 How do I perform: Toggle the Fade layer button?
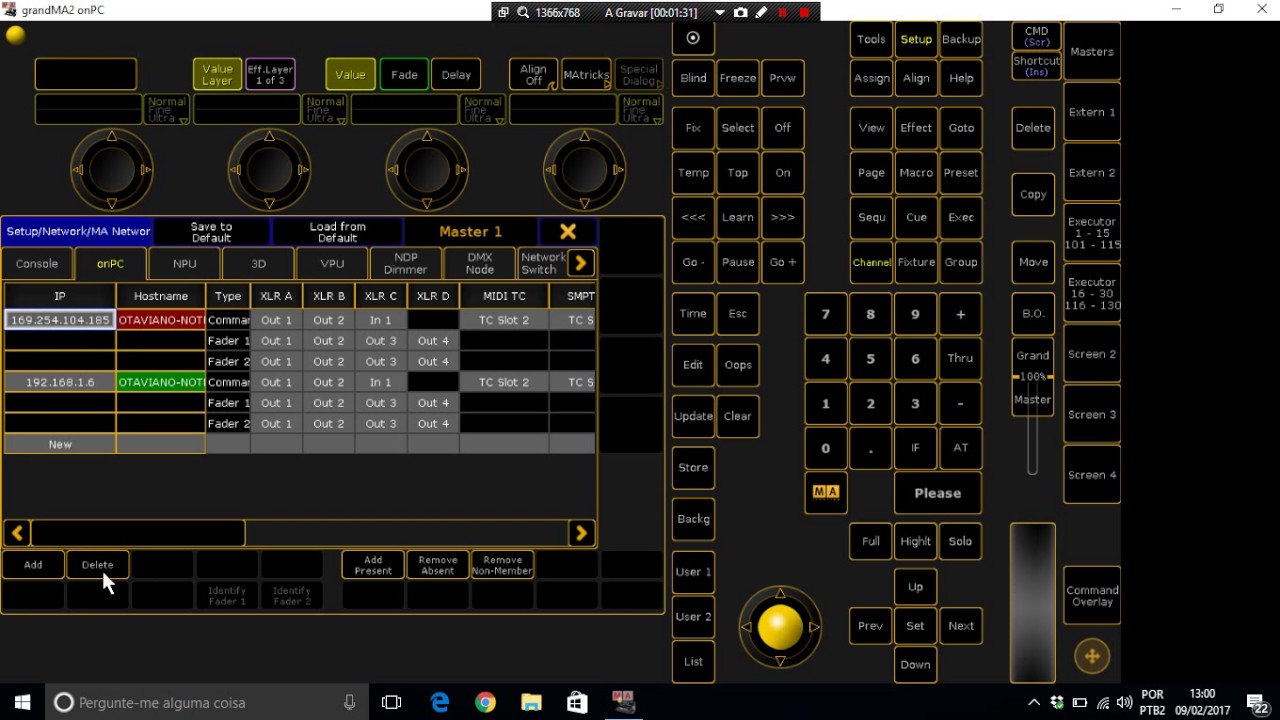tap(404, 75)
